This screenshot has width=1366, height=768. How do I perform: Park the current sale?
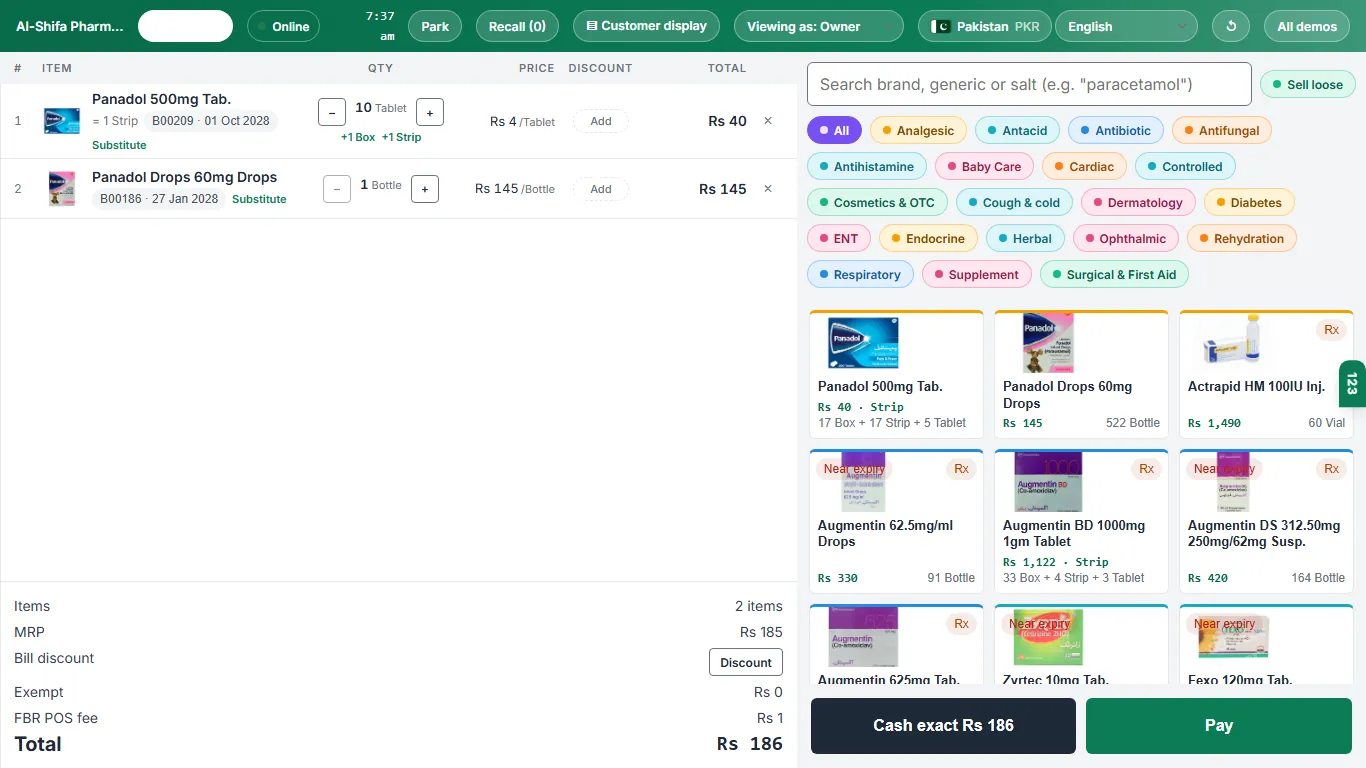(x=435, y=26)
